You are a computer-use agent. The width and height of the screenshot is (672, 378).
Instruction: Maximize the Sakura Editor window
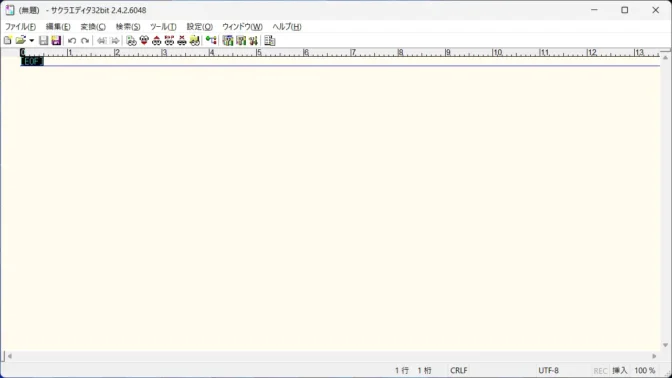click(624, 10)
